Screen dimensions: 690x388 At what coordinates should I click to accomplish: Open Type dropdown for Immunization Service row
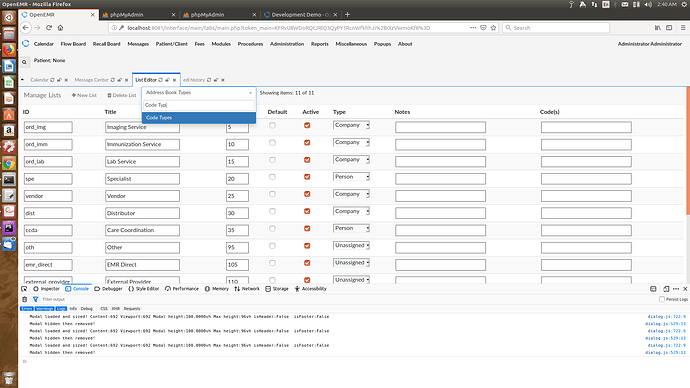click(x=351, y=143)
